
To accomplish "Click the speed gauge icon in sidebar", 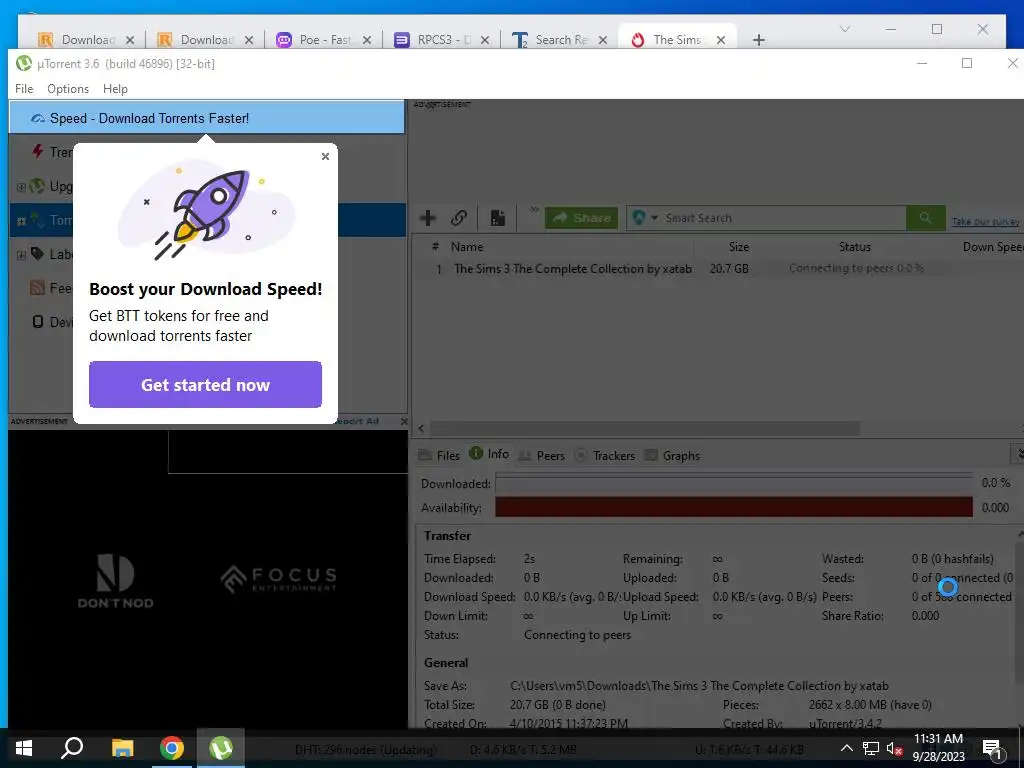I will (x=38, y=118).
